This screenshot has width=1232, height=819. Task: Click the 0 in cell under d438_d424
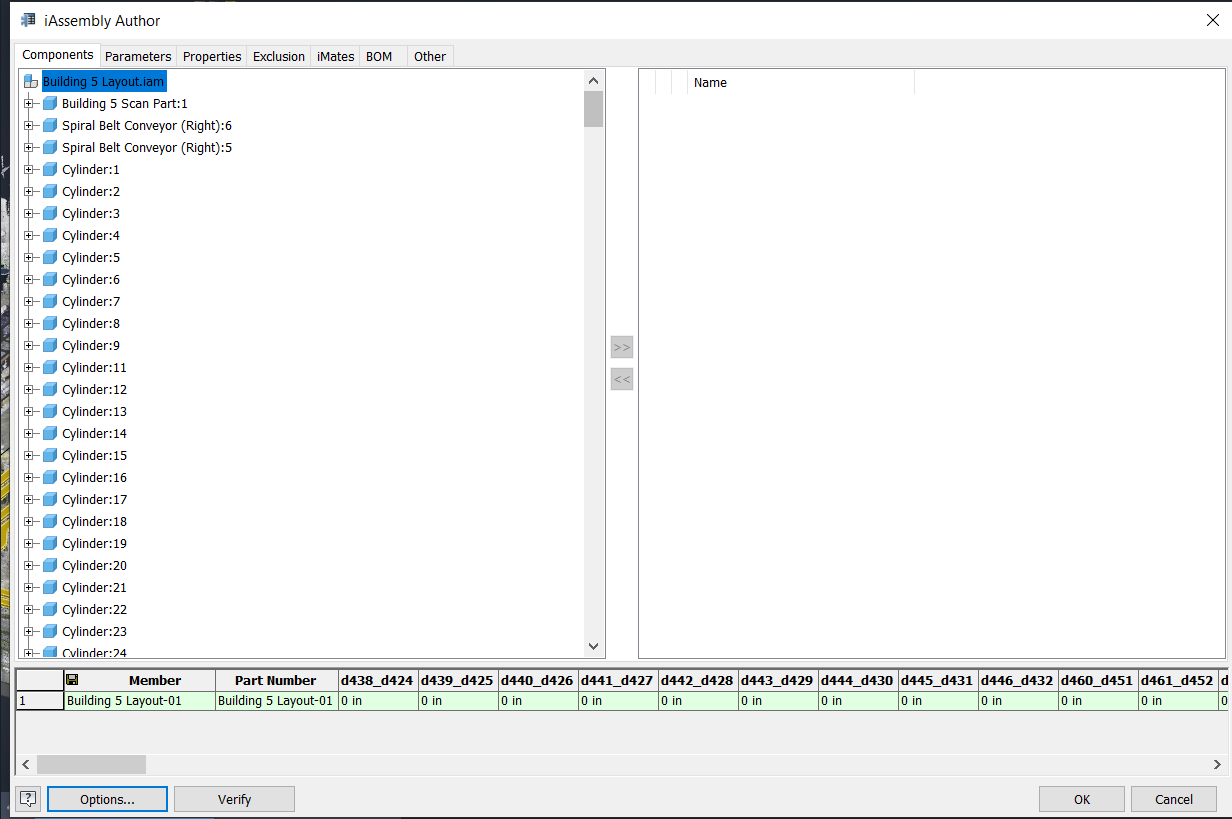[377, 701]
